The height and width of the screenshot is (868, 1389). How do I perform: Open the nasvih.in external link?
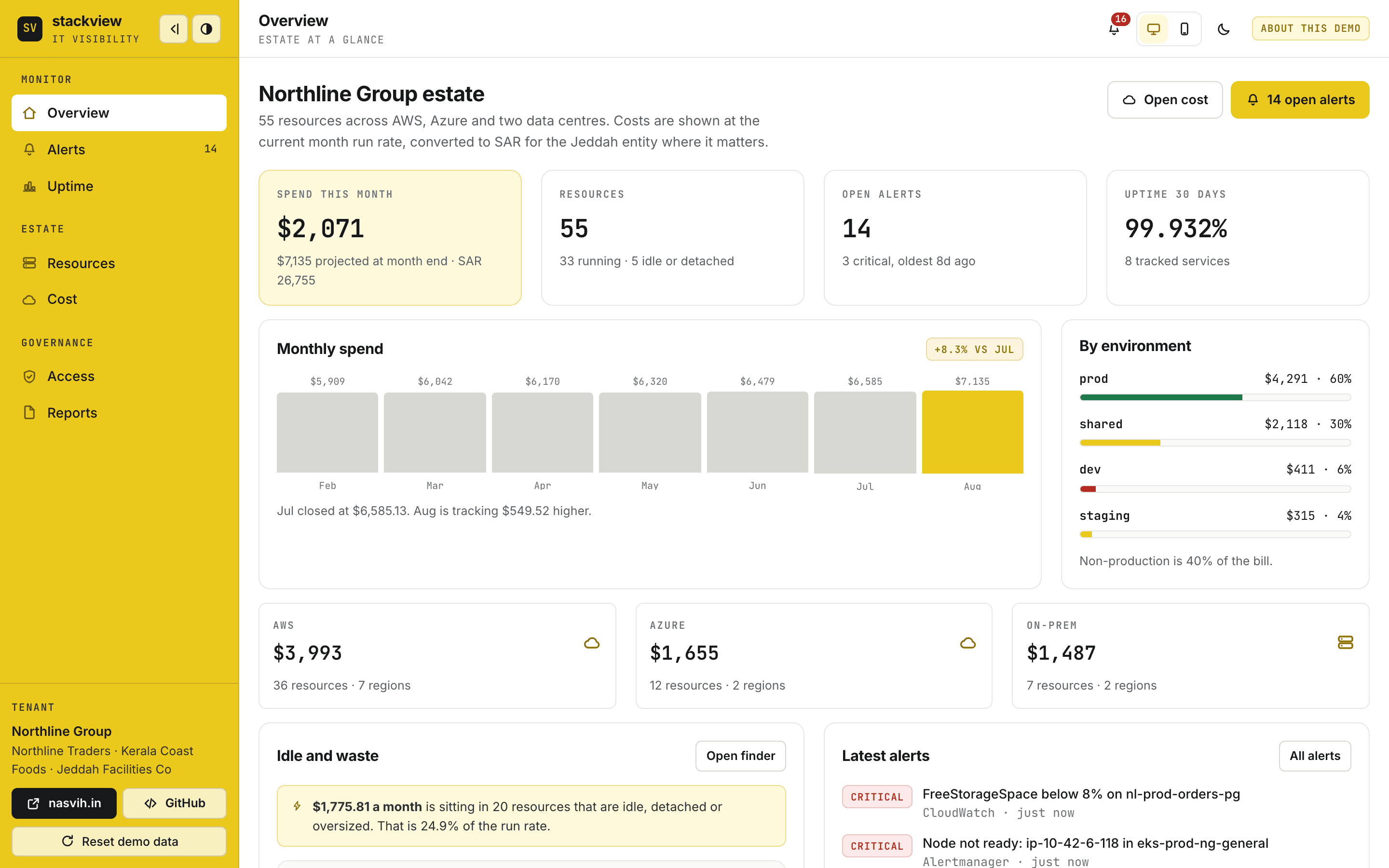coord(64,803)
